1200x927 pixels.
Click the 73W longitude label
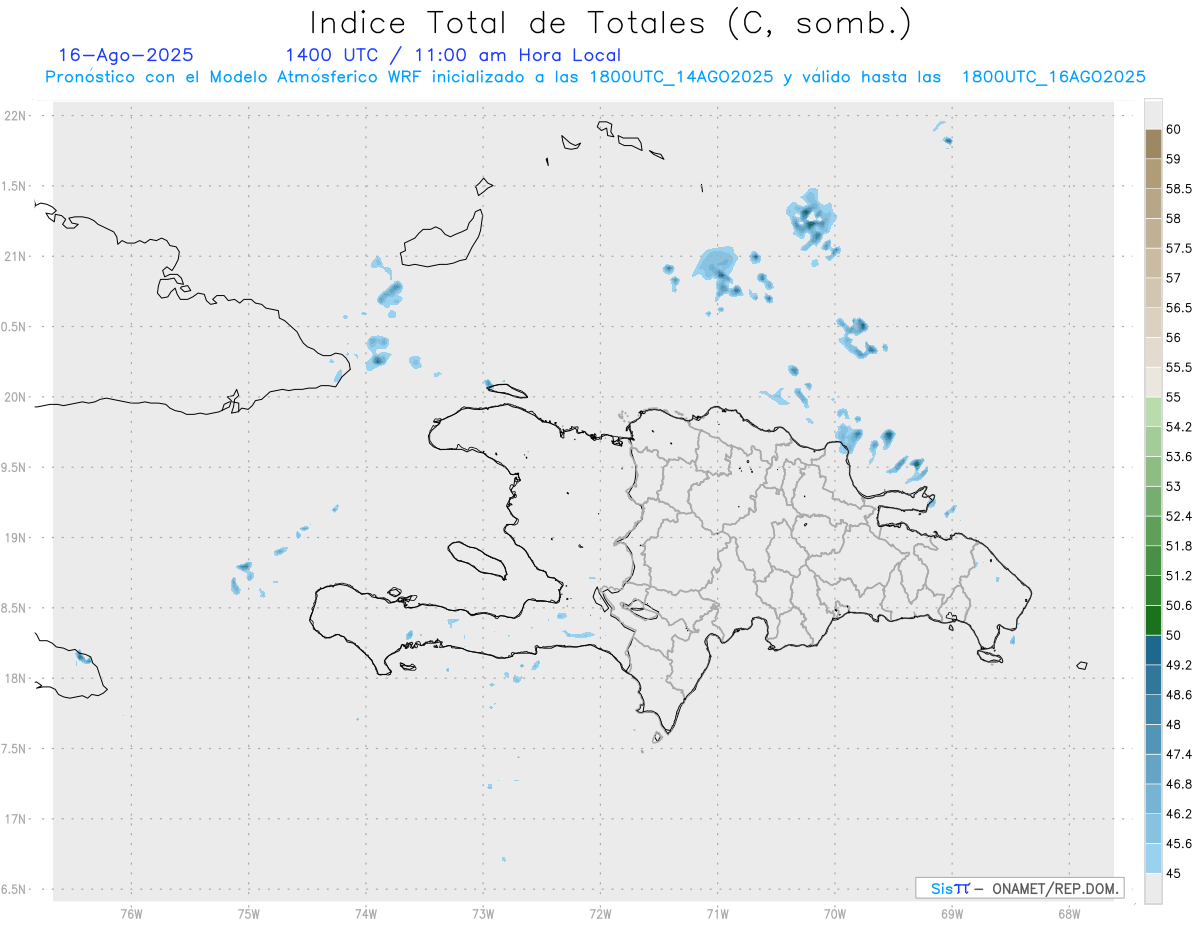(483, 913)
